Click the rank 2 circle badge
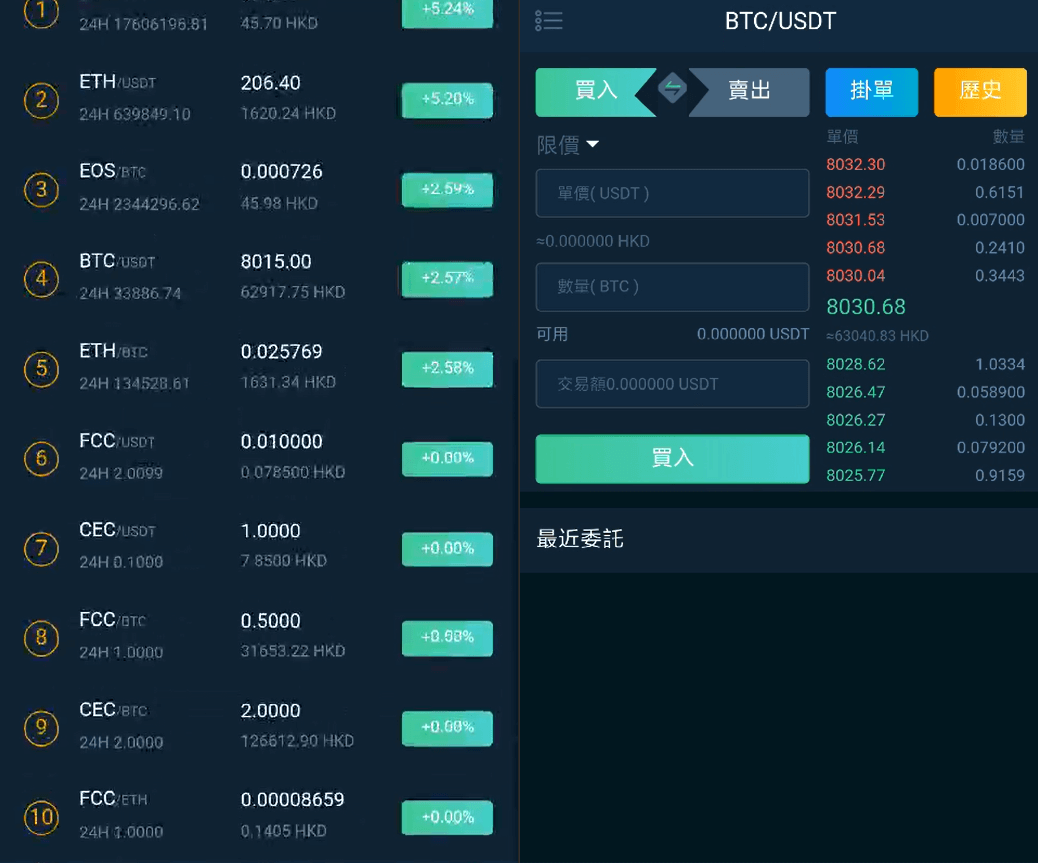Screen dimensions: 1038x863 pos(41,100)
